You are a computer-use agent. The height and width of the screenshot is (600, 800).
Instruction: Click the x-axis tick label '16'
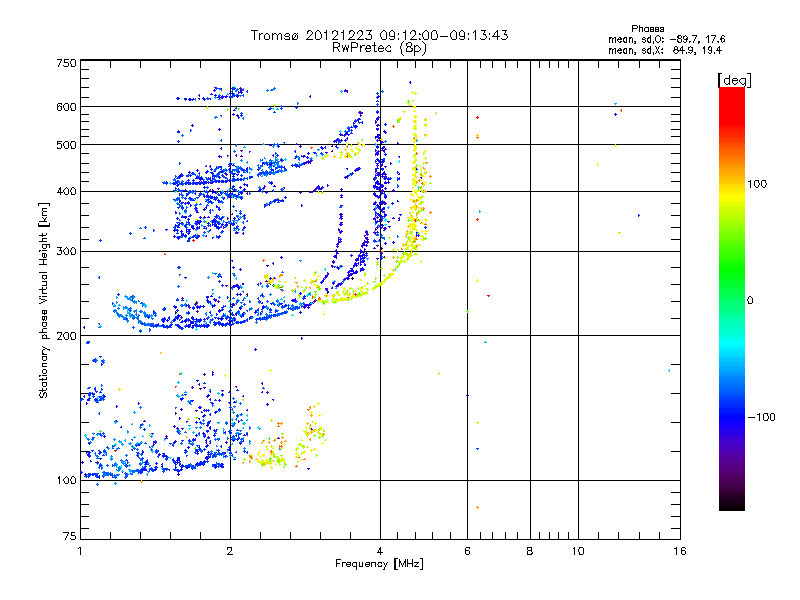pyautogui.click(x=680, y=551)
